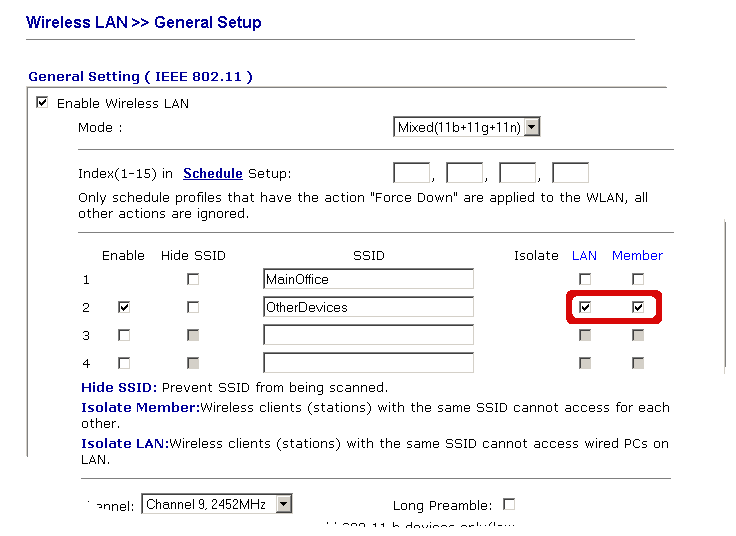Toggle Isolate LAN for MainOffice

(585, 279)
